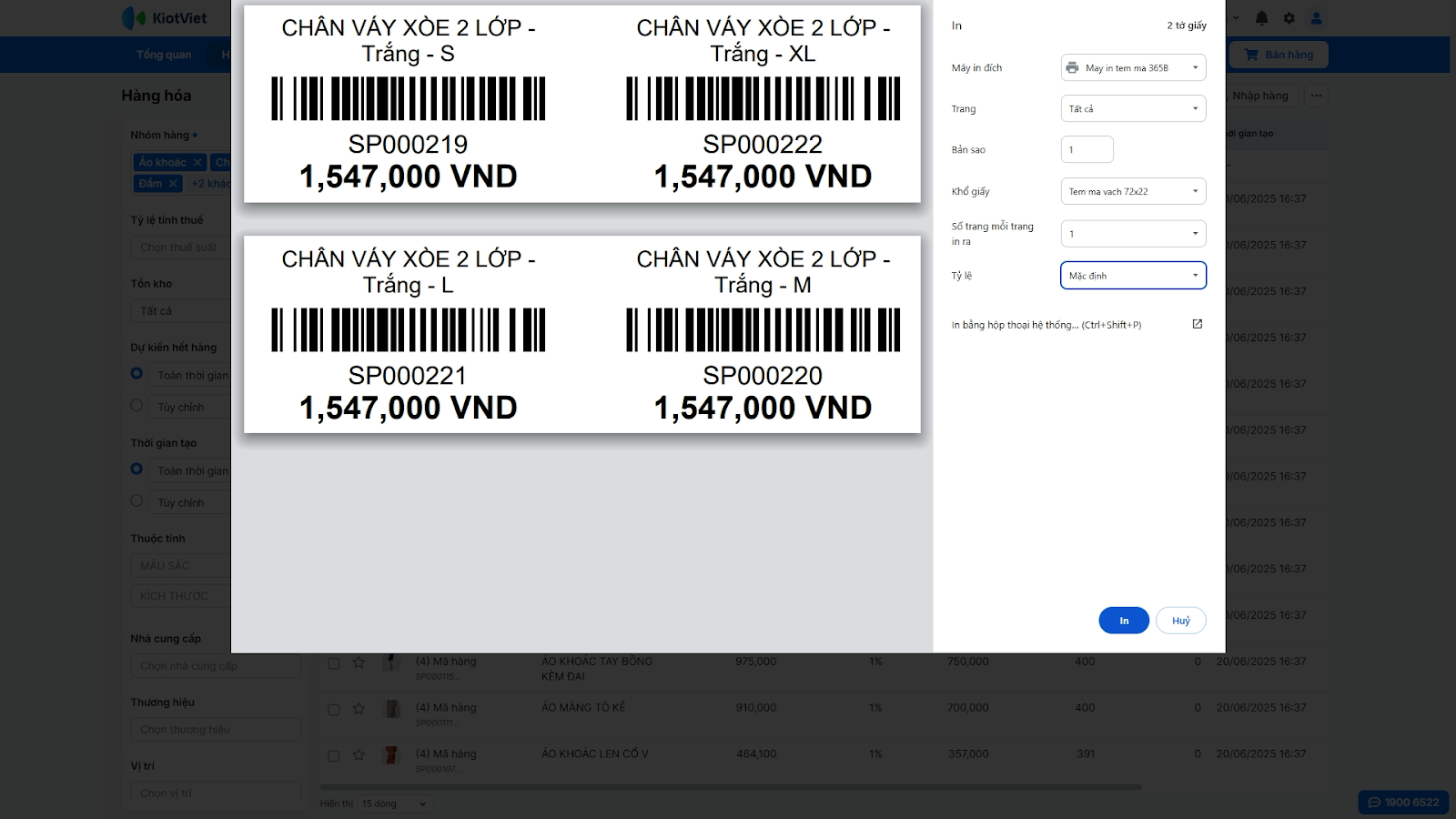1456x819 pixels.
Task: Go to the Tổng quan menu
Action: coord(164,55)
